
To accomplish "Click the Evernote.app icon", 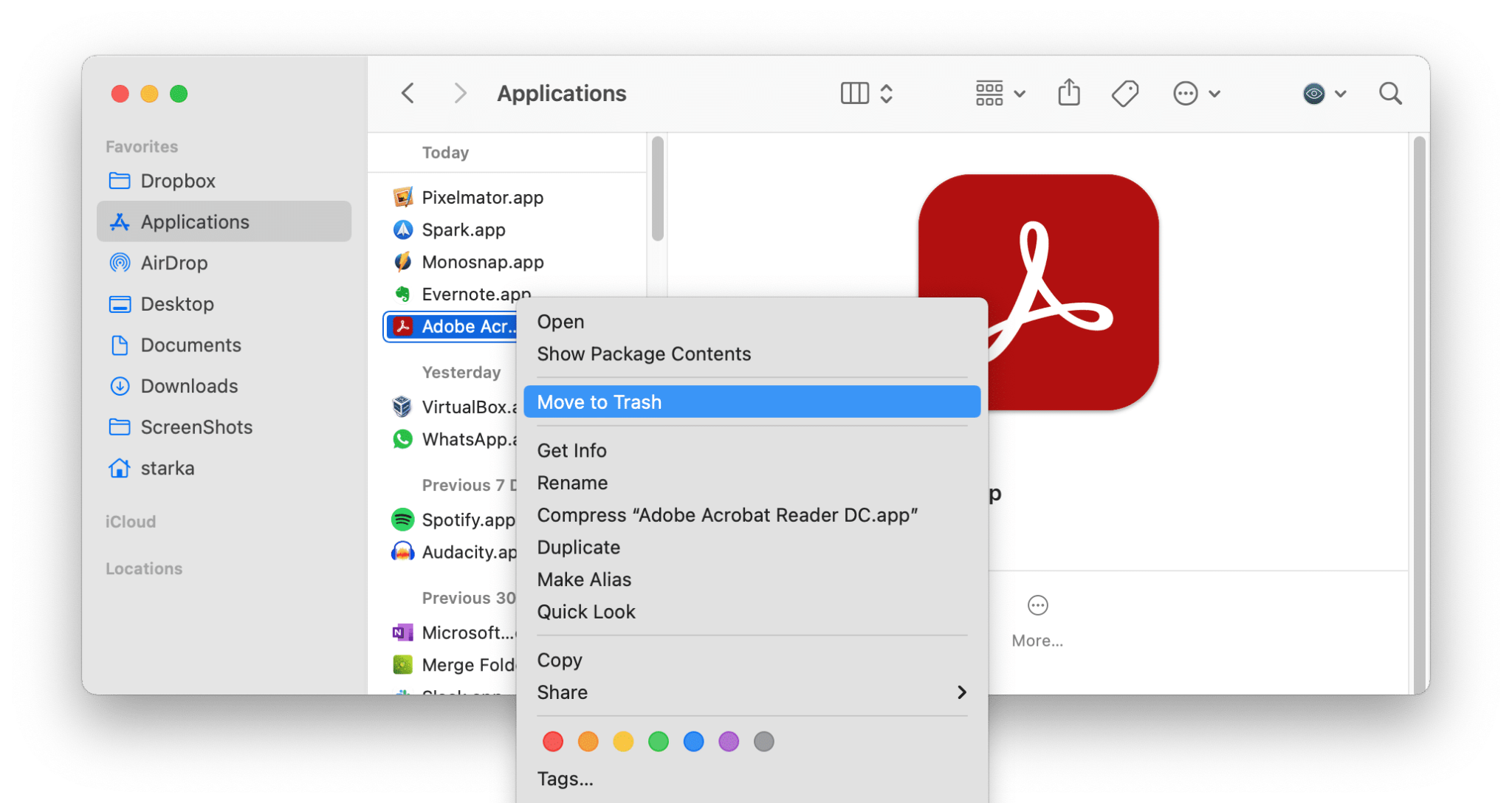I will tap(402, 293).
